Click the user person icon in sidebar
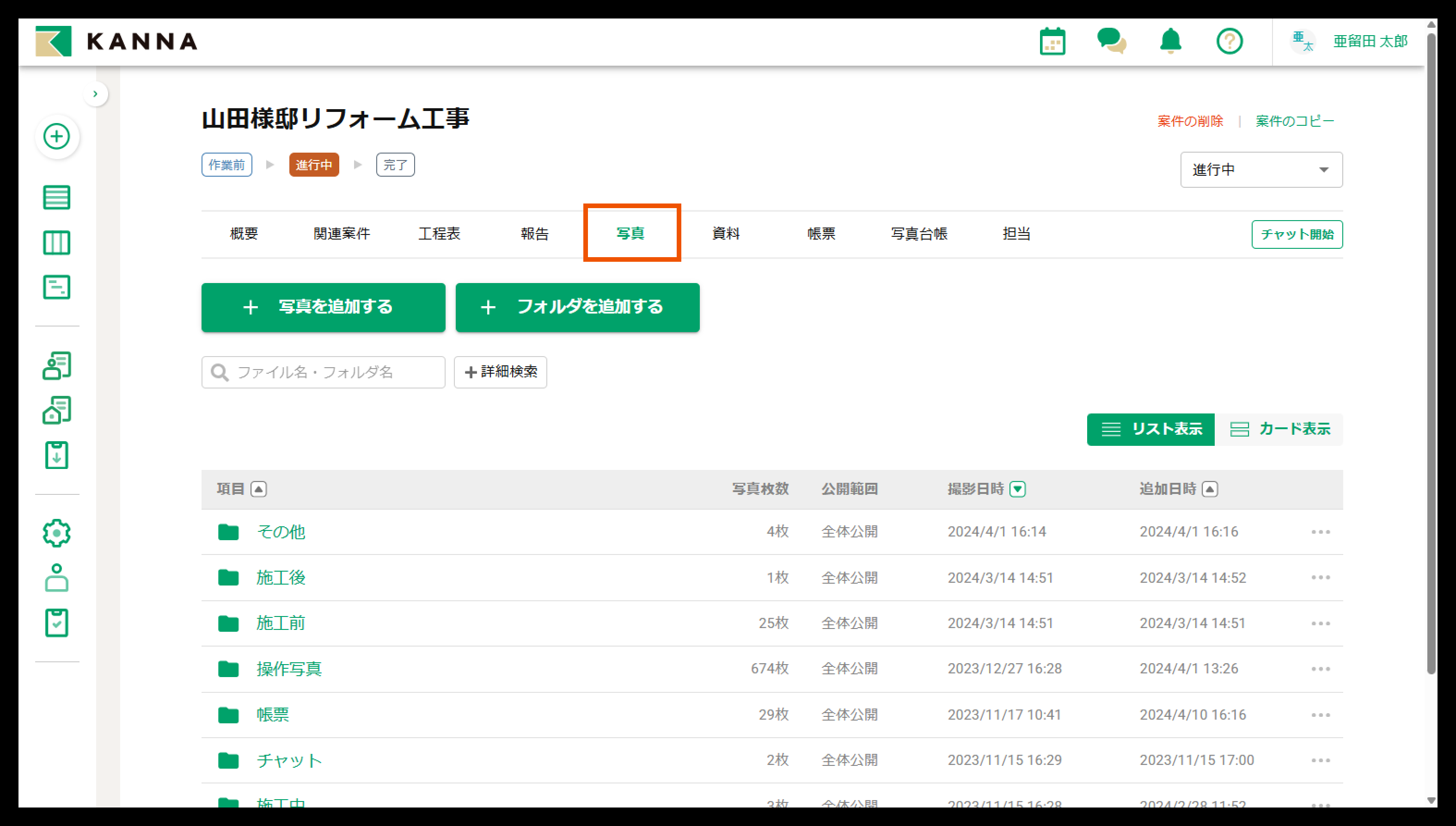Screen dimensions: 1456x826 click(x=57, y=578)
